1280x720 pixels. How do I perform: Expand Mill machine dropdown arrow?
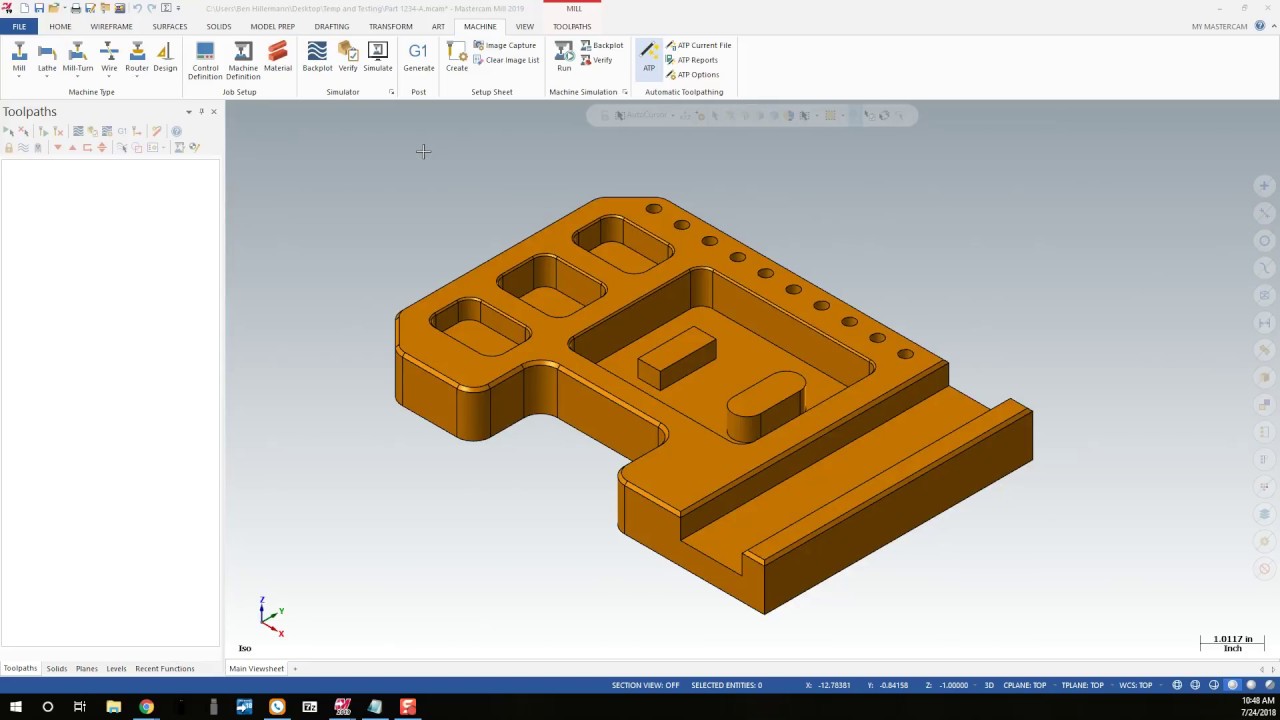(x=19, y=75)
